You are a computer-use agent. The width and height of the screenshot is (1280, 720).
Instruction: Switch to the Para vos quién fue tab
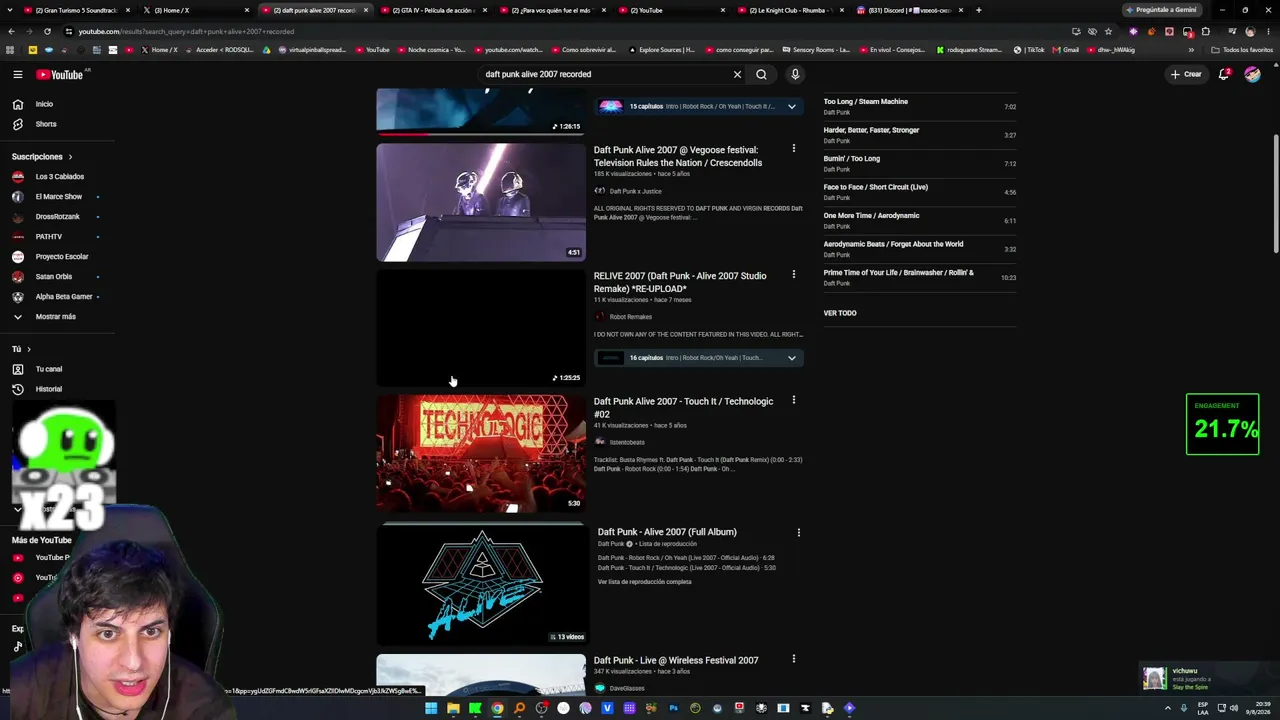(551, 10)
